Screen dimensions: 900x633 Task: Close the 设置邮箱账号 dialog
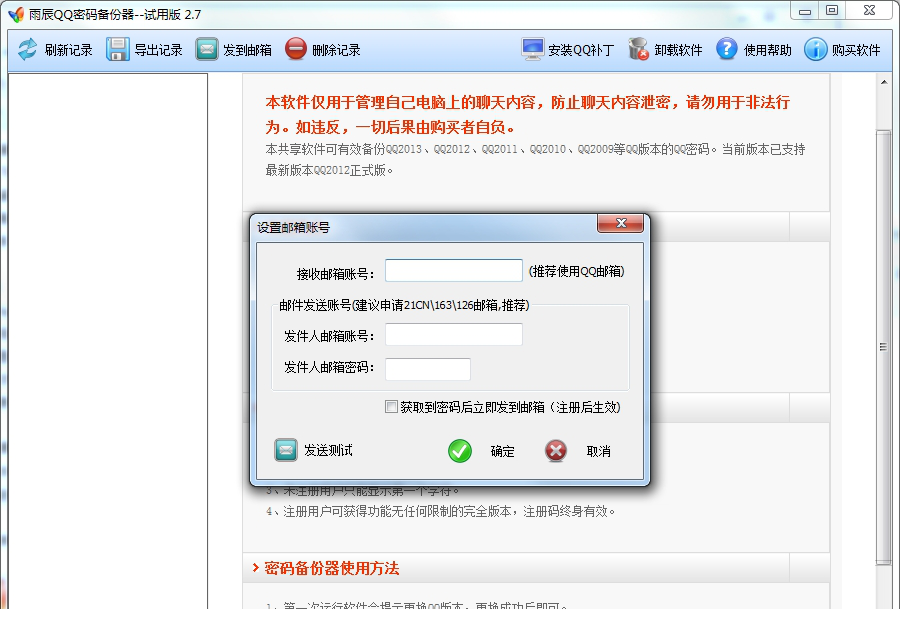620,223
